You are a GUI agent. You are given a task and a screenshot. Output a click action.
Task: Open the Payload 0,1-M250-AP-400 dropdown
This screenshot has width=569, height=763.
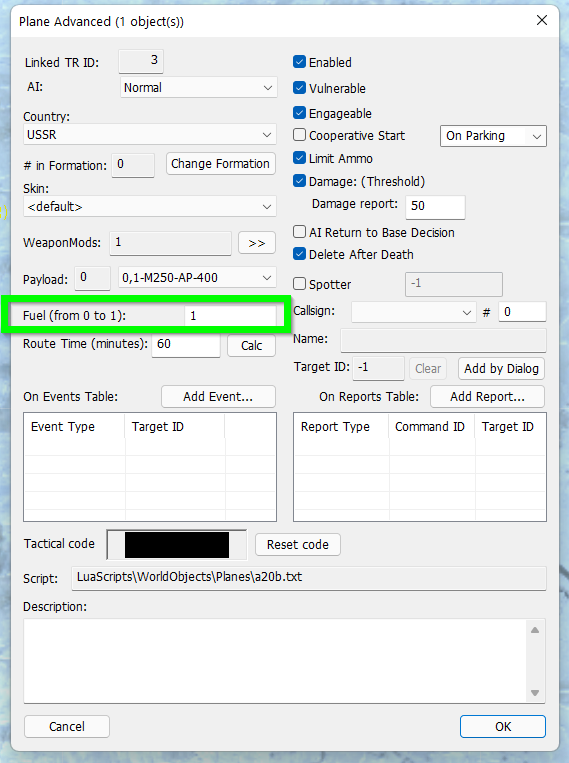click(197, 278)
